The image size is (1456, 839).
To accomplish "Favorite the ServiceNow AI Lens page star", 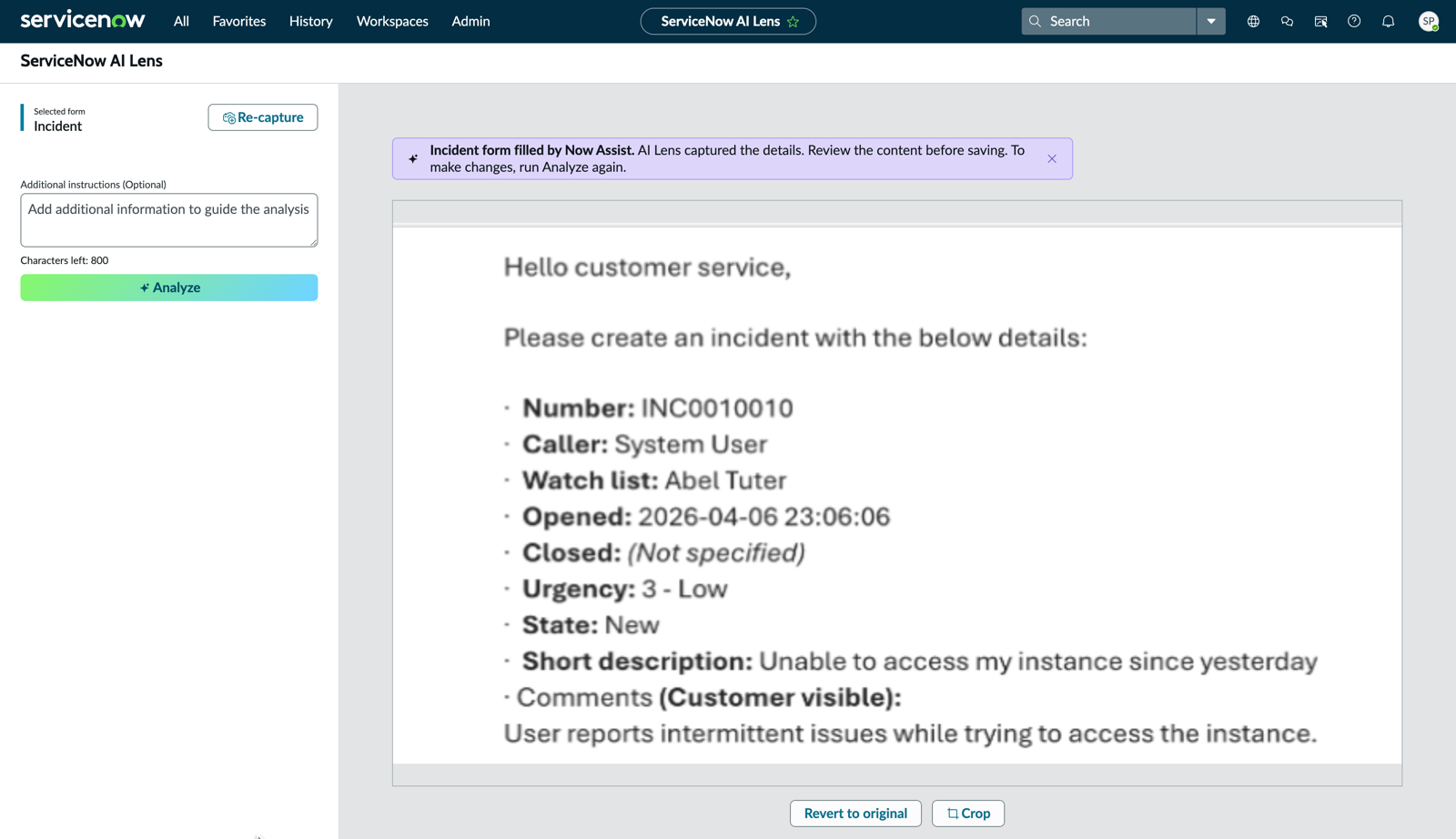I will (x=794, y=22).
